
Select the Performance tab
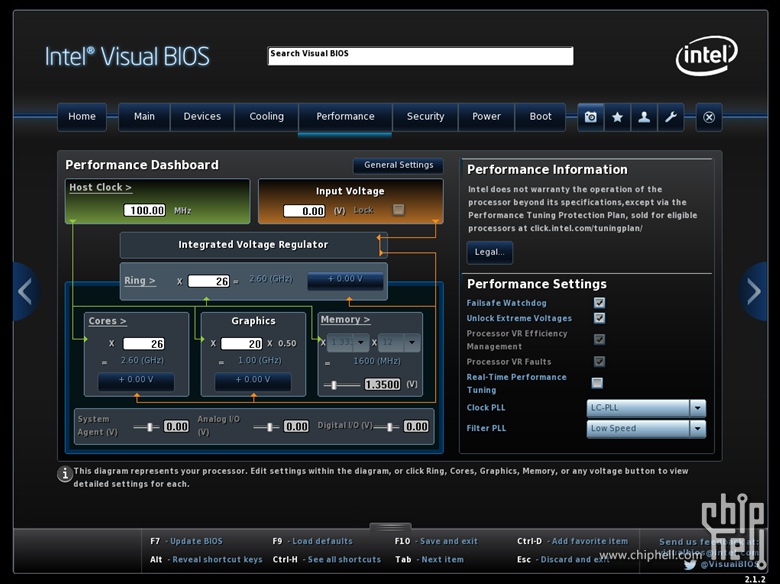pyautogui.click(x=345, y=117)
